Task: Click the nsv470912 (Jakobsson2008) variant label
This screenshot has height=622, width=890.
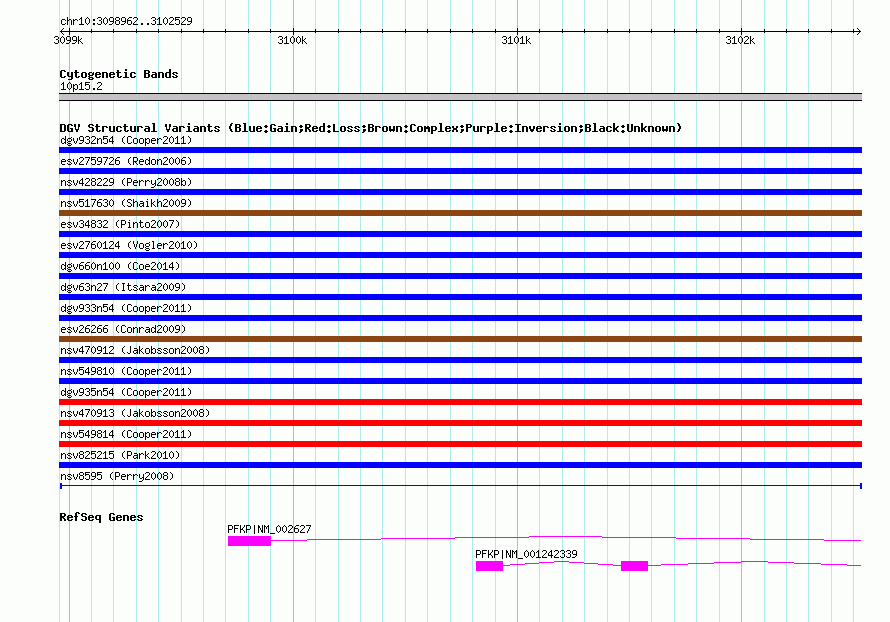Action: tap(135, 350)
